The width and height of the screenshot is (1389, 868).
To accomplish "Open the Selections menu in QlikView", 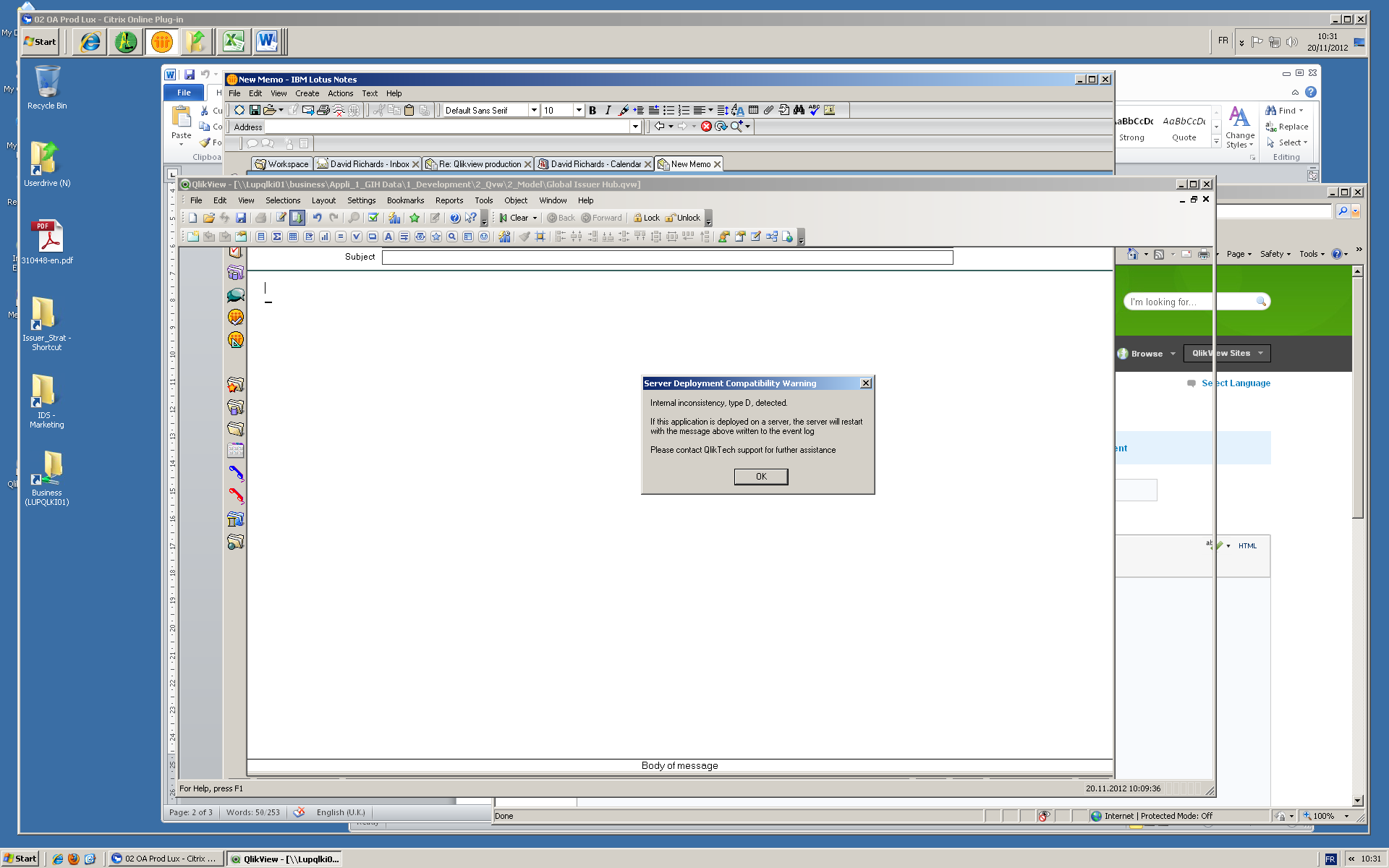I will [283, 200].
